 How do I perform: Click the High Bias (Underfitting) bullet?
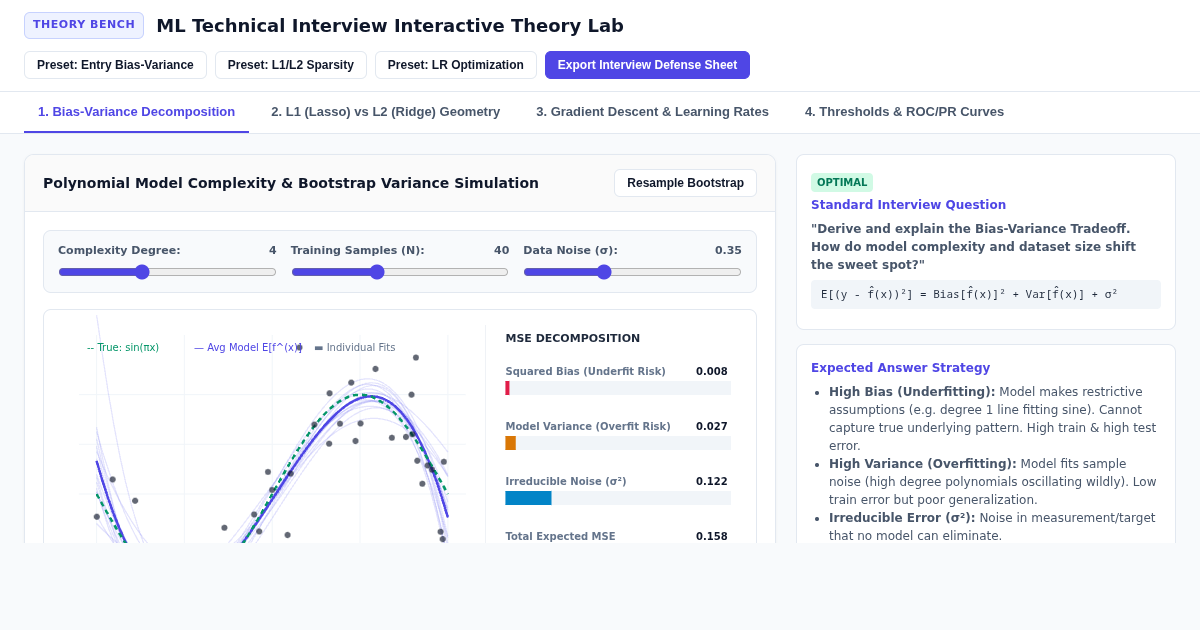click(x=994, y=419)
